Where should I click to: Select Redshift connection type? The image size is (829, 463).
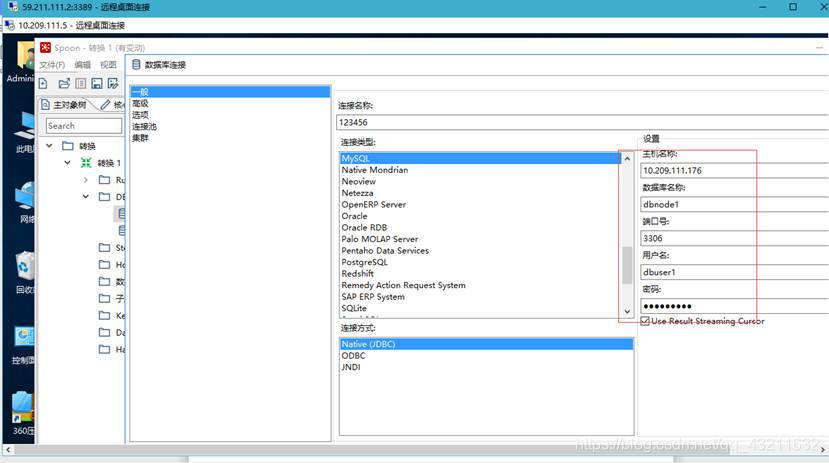[x=480, y=274]
